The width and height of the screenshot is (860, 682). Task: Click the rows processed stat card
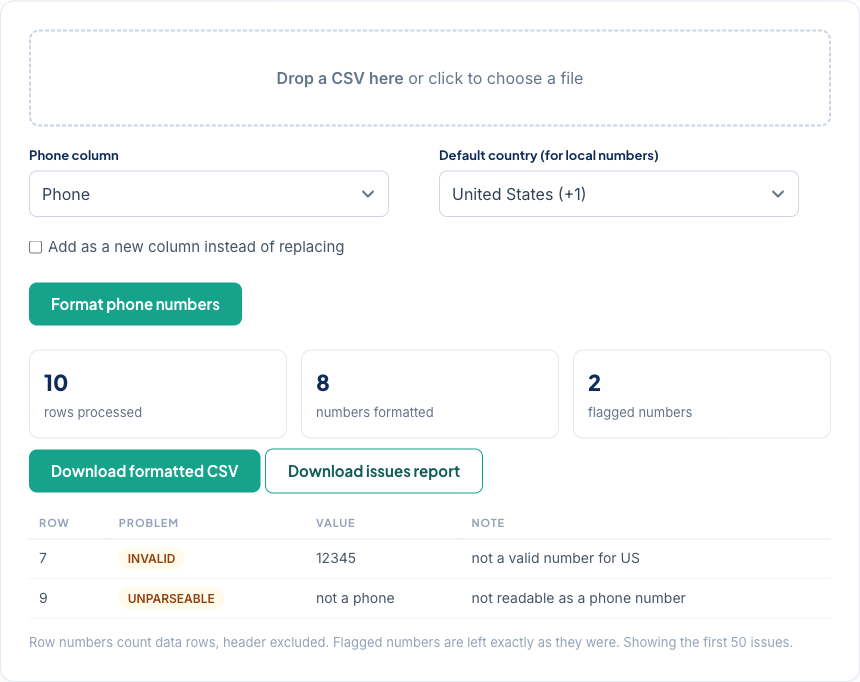click(x=158, y=394)
